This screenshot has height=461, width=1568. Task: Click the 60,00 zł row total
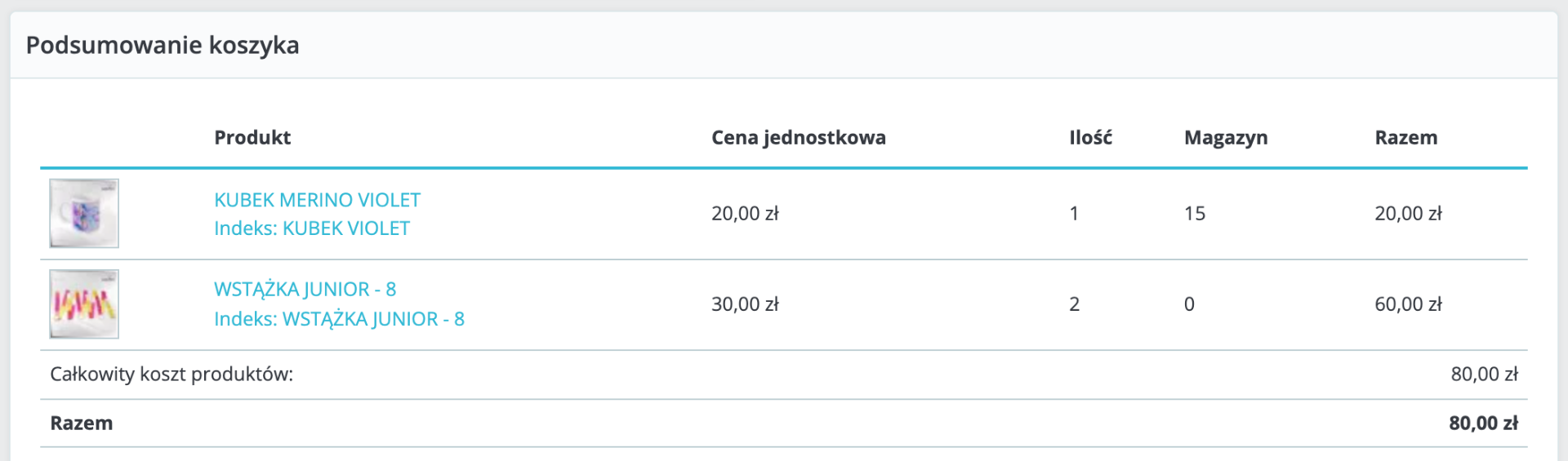point(1408,304)
